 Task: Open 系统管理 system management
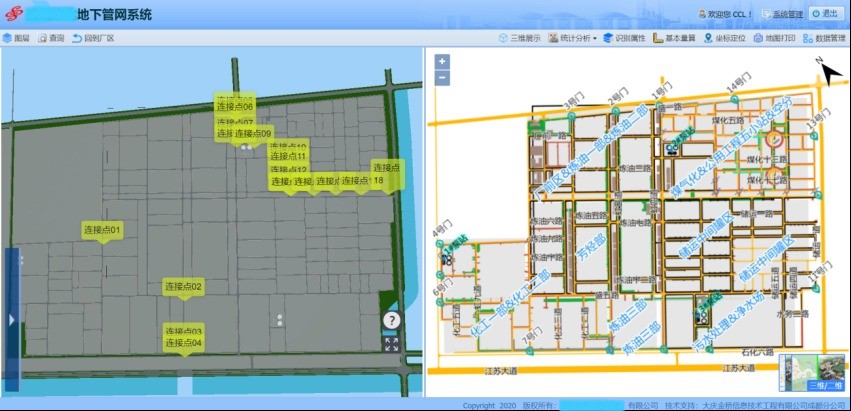click(782, 15)
